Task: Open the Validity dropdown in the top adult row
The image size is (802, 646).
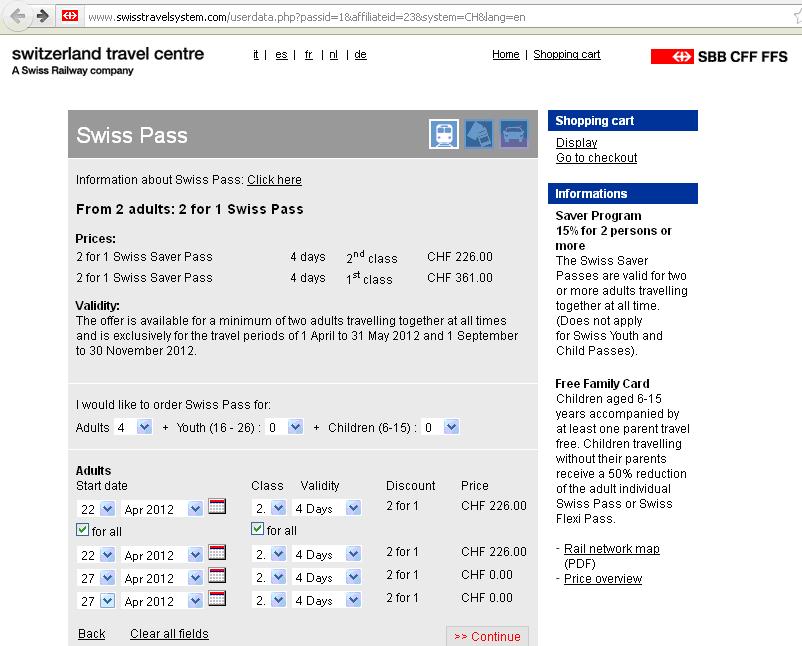Action: coord(327,508)
